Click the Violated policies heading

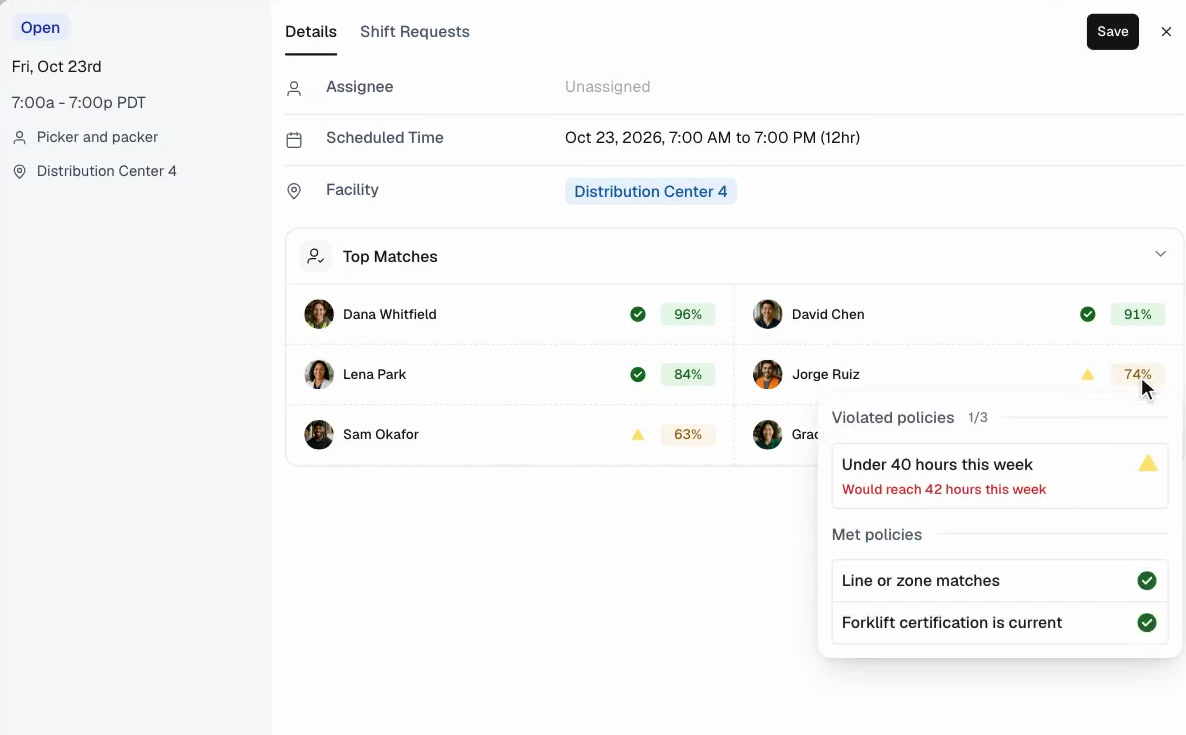tap(893, 417)
